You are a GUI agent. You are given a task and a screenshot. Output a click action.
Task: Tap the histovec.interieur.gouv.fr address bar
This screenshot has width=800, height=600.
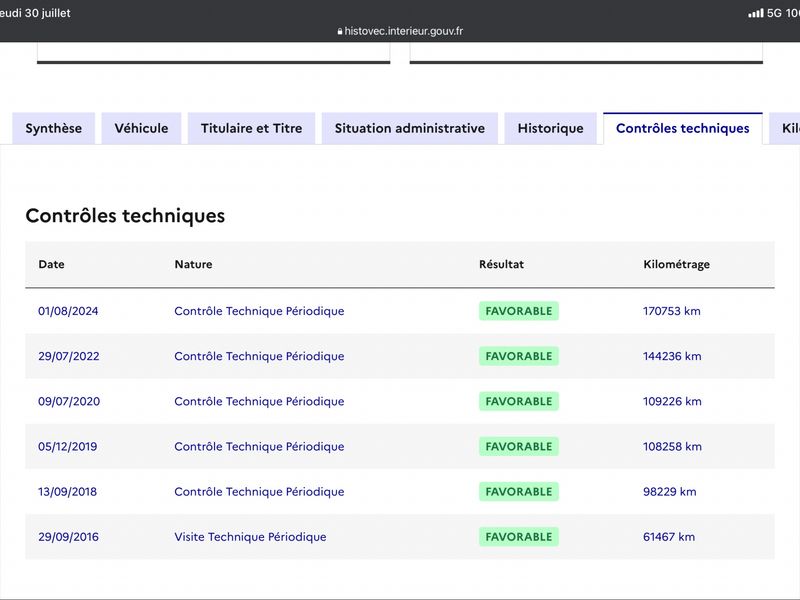tap(400, 31)
